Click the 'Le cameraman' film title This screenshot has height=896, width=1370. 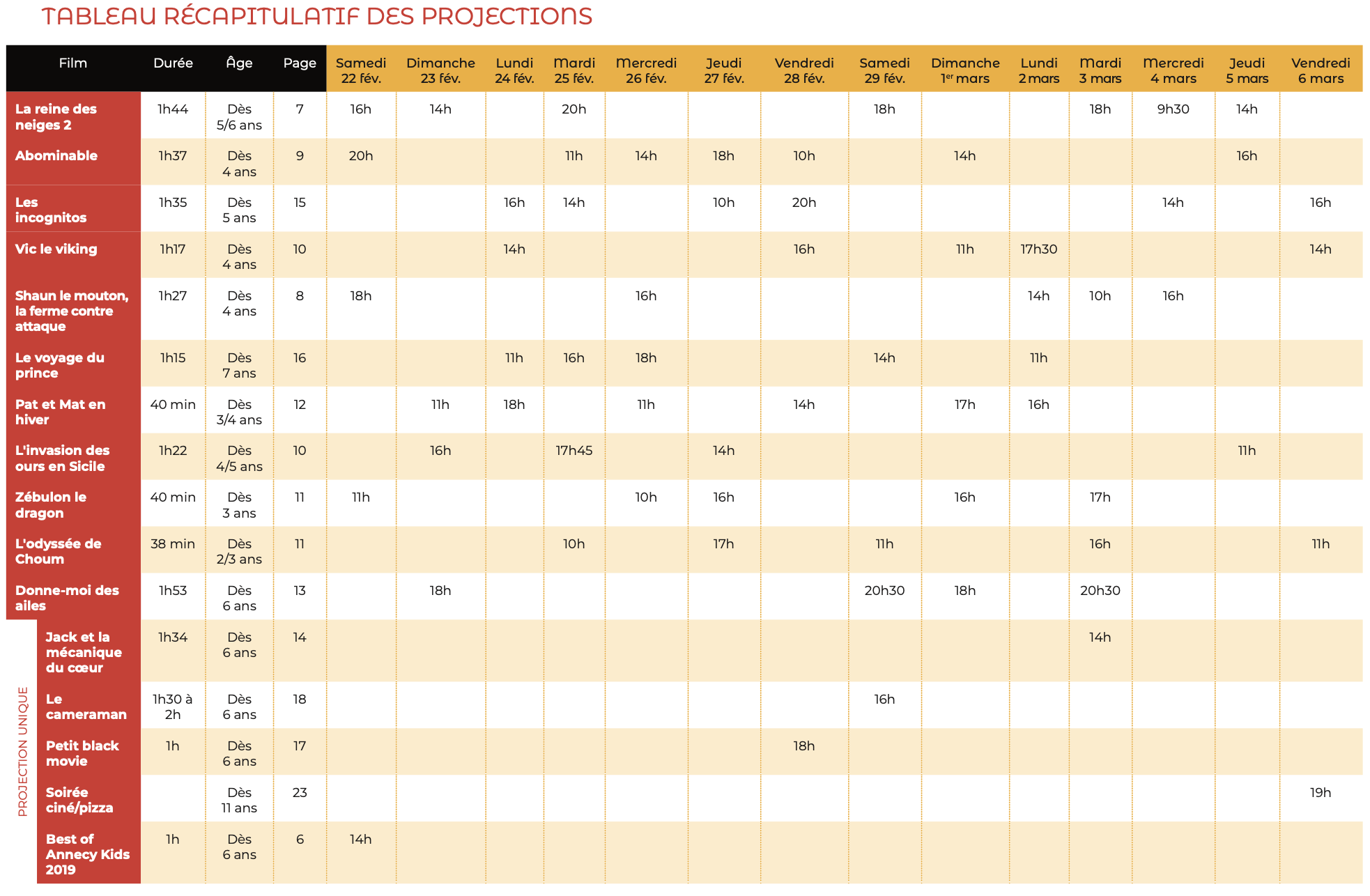tap(86, 706)
